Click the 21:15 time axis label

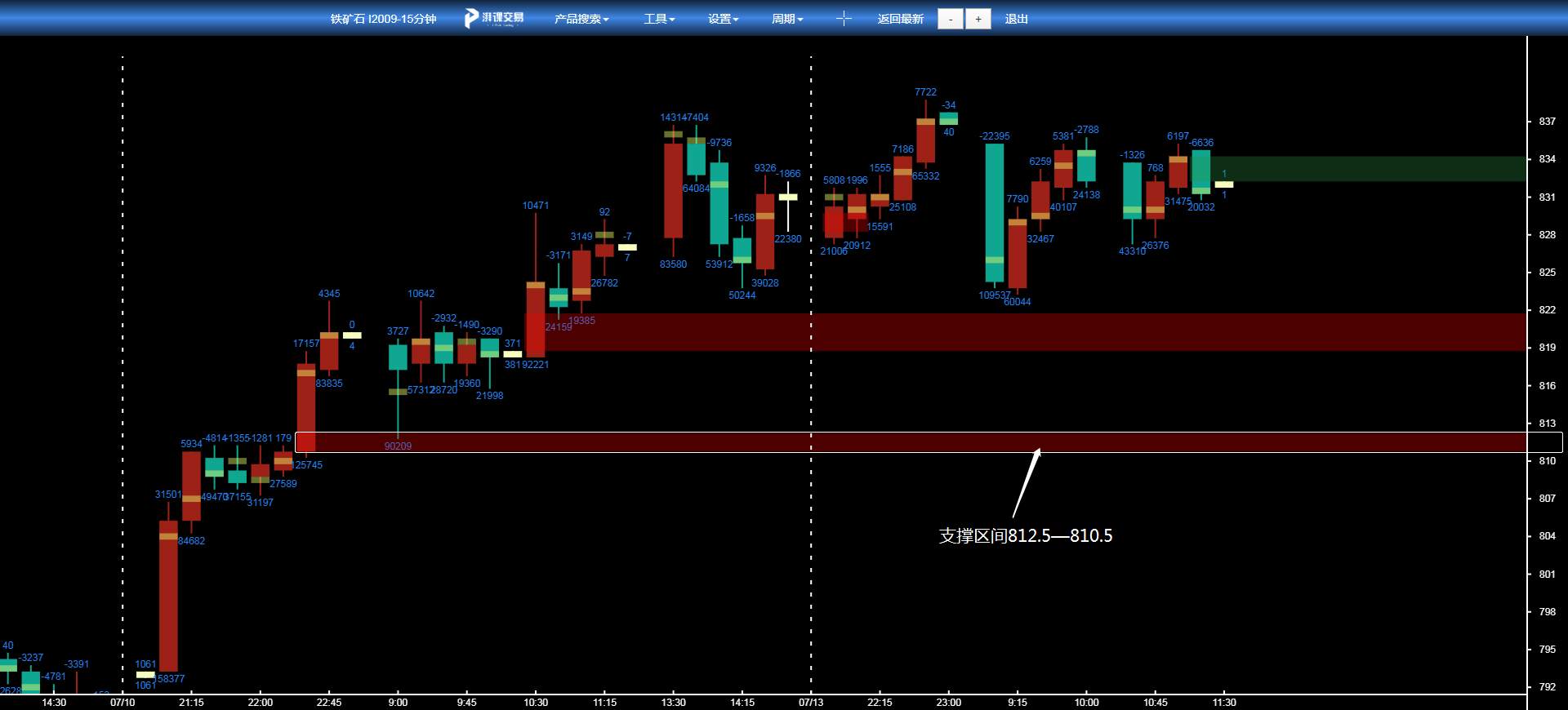tap(191, 703)
